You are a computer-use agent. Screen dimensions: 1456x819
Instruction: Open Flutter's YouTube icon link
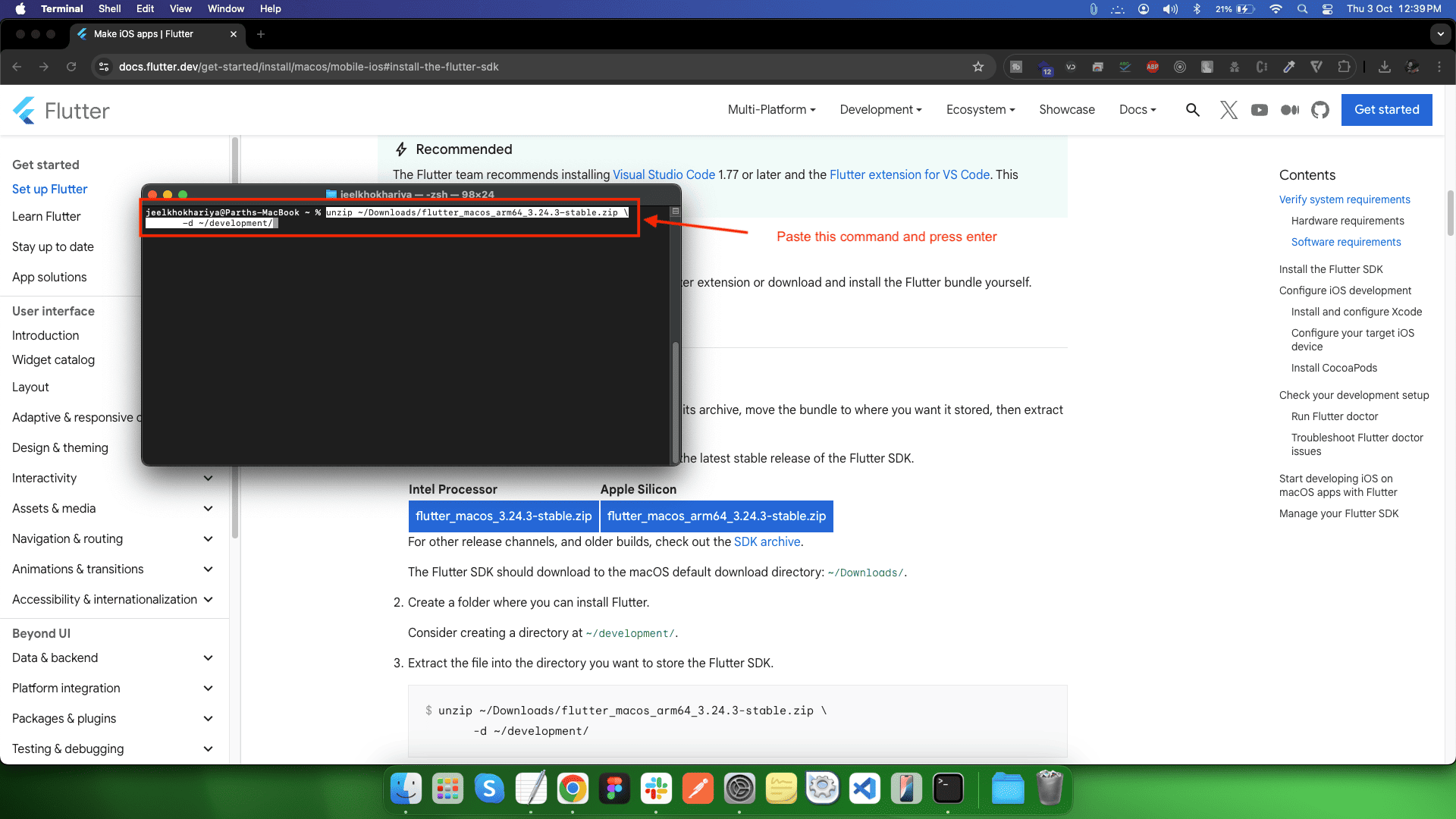(1260, 110)
